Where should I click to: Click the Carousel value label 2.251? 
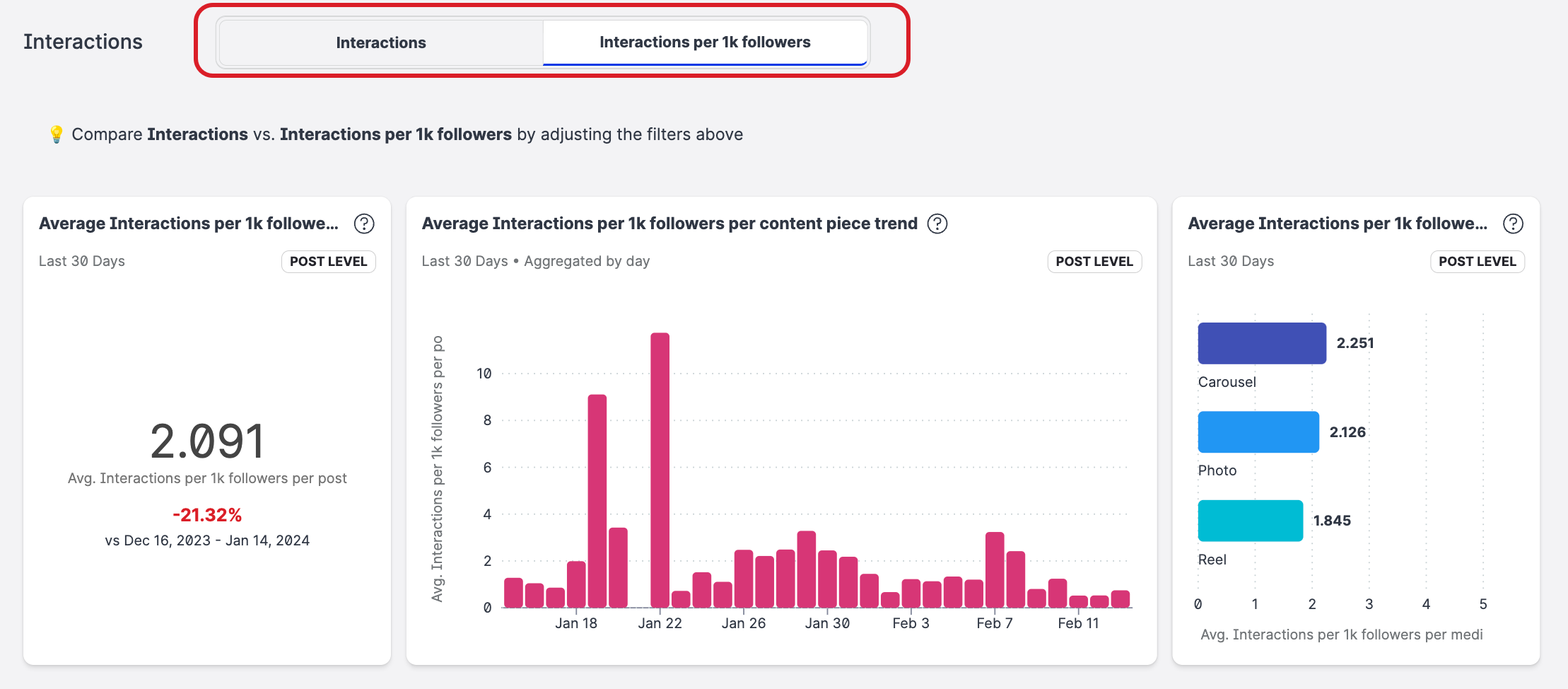point(1355,343)
